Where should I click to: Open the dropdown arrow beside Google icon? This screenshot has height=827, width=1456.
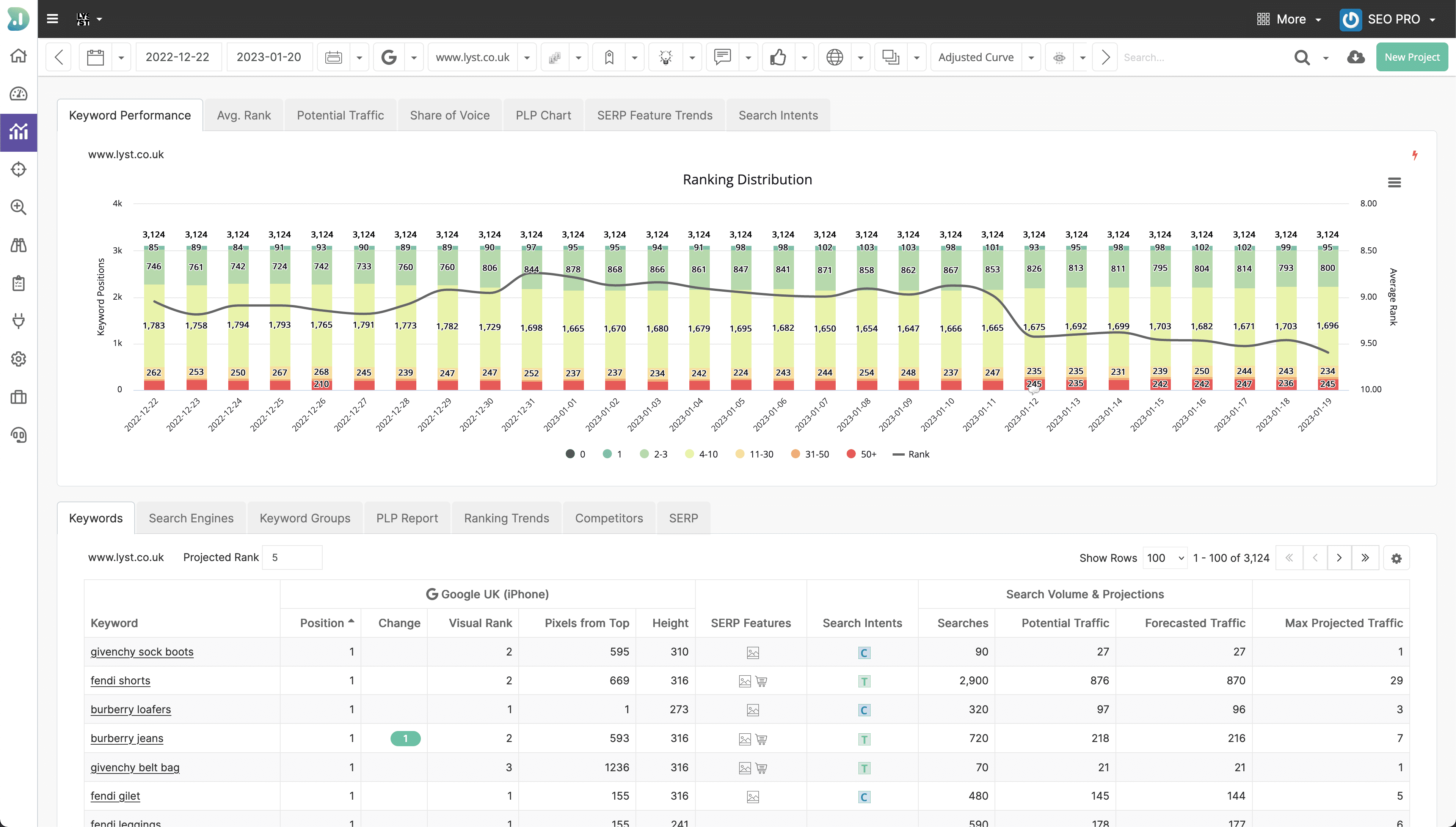tap(414, 57)
